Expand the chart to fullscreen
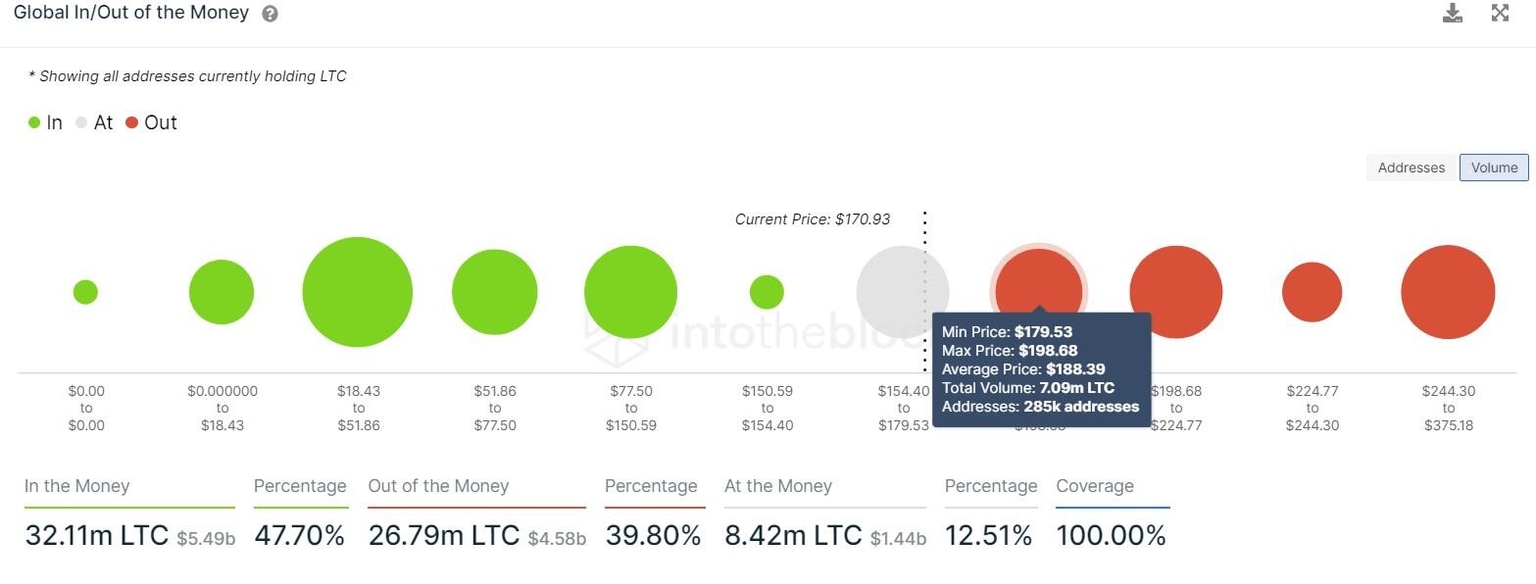Image resolution: width=1536 pixels, height=584 pixels. point(1499,13)
